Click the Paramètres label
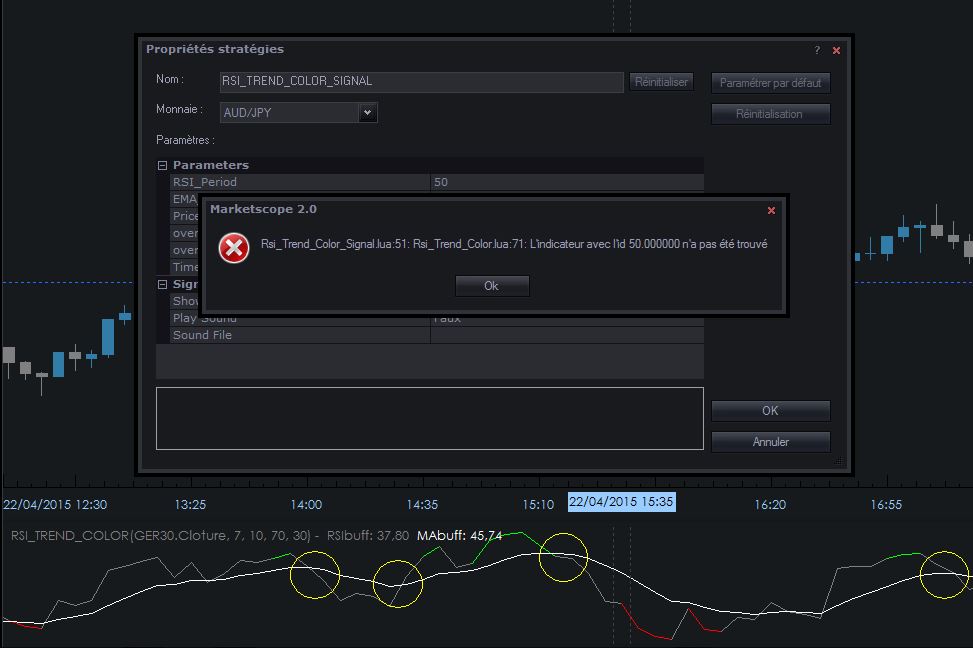Screen dimensions: 973x648 [186, 140]
